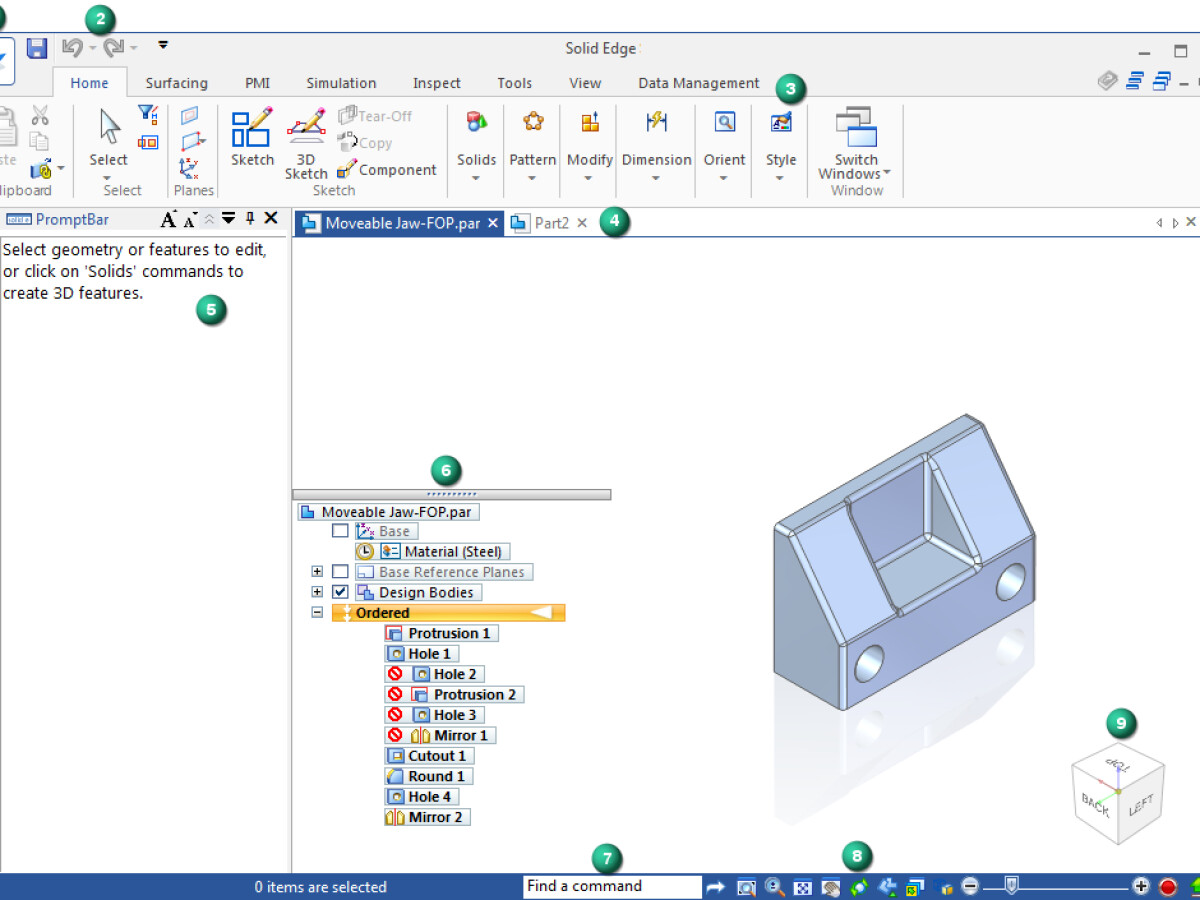Open the Tools ribbon tab

[515, 83]
